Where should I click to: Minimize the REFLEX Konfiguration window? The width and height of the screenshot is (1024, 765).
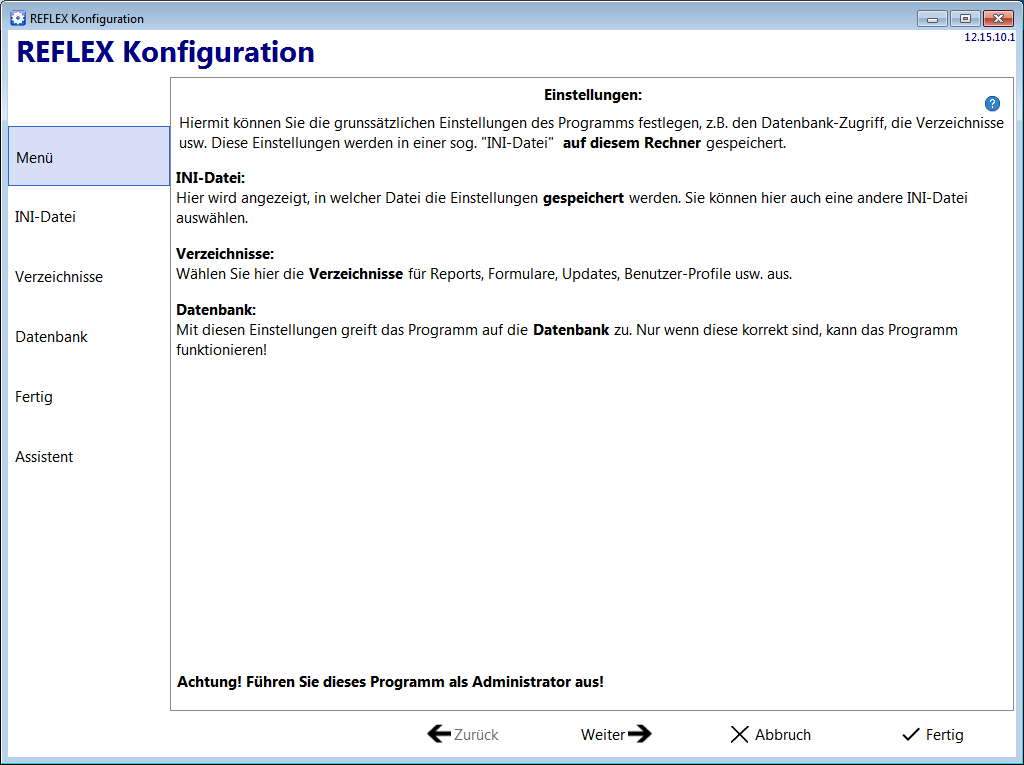coord(932,19)
